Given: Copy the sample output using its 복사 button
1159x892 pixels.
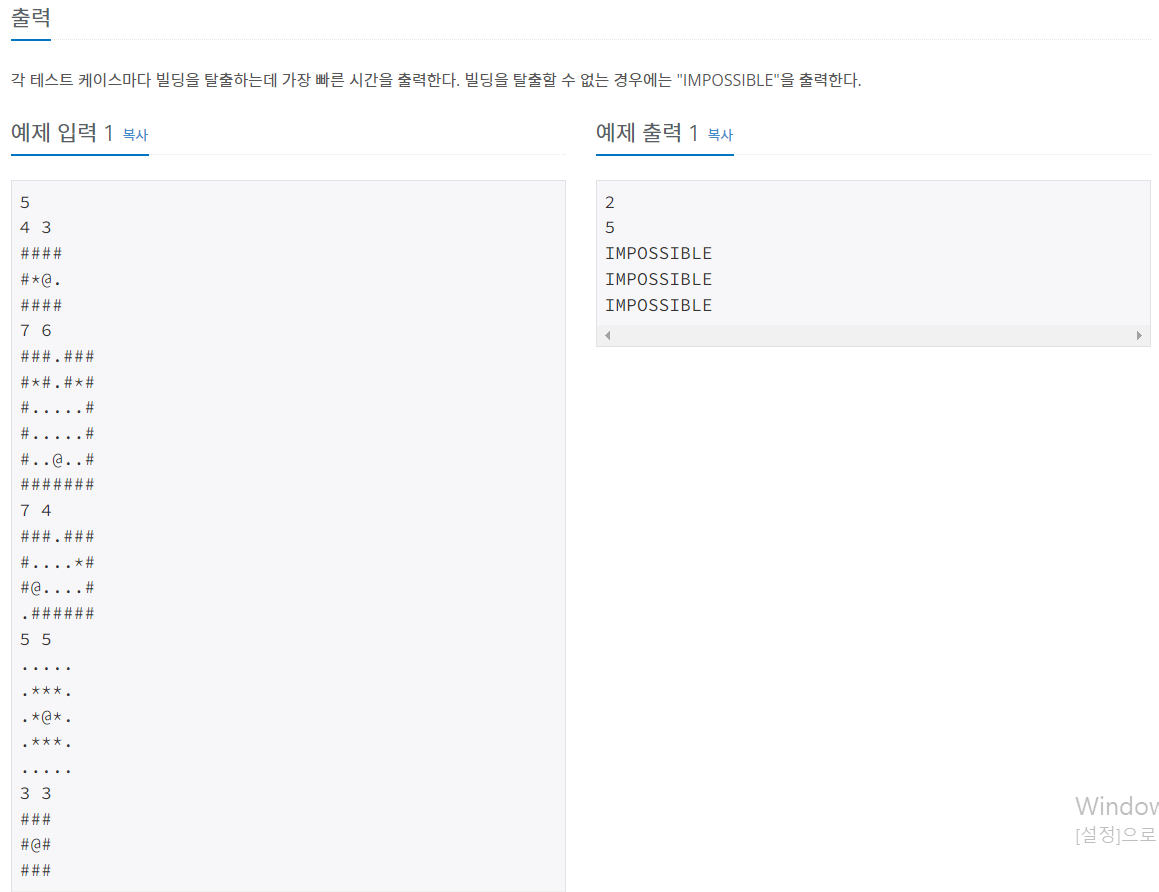Looking at the screenshot, I should pos(720,137).
